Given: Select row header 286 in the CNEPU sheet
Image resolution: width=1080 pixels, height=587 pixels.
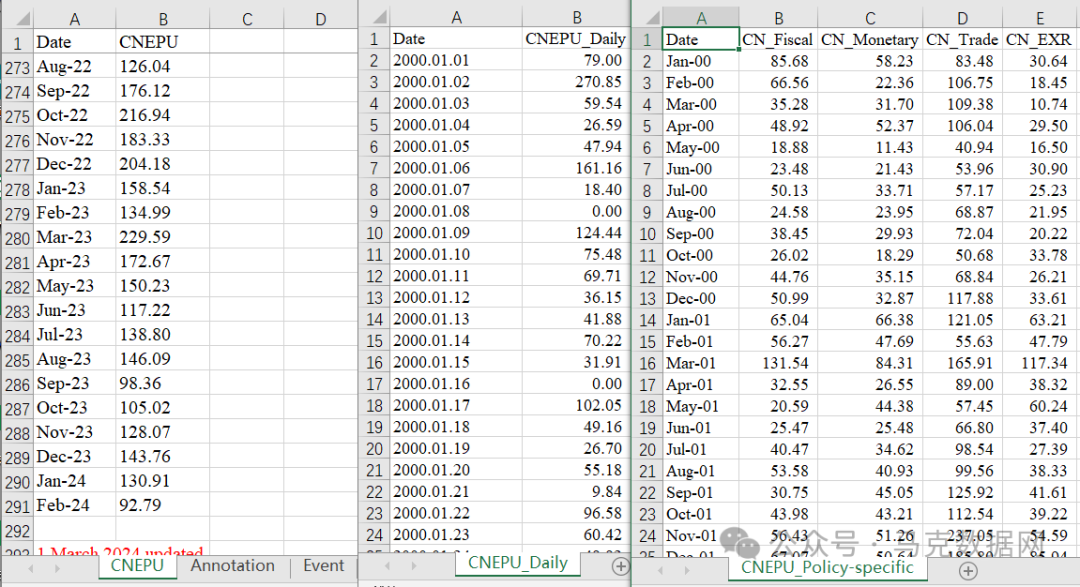Looking at the screenshot, I should (17, 384).
